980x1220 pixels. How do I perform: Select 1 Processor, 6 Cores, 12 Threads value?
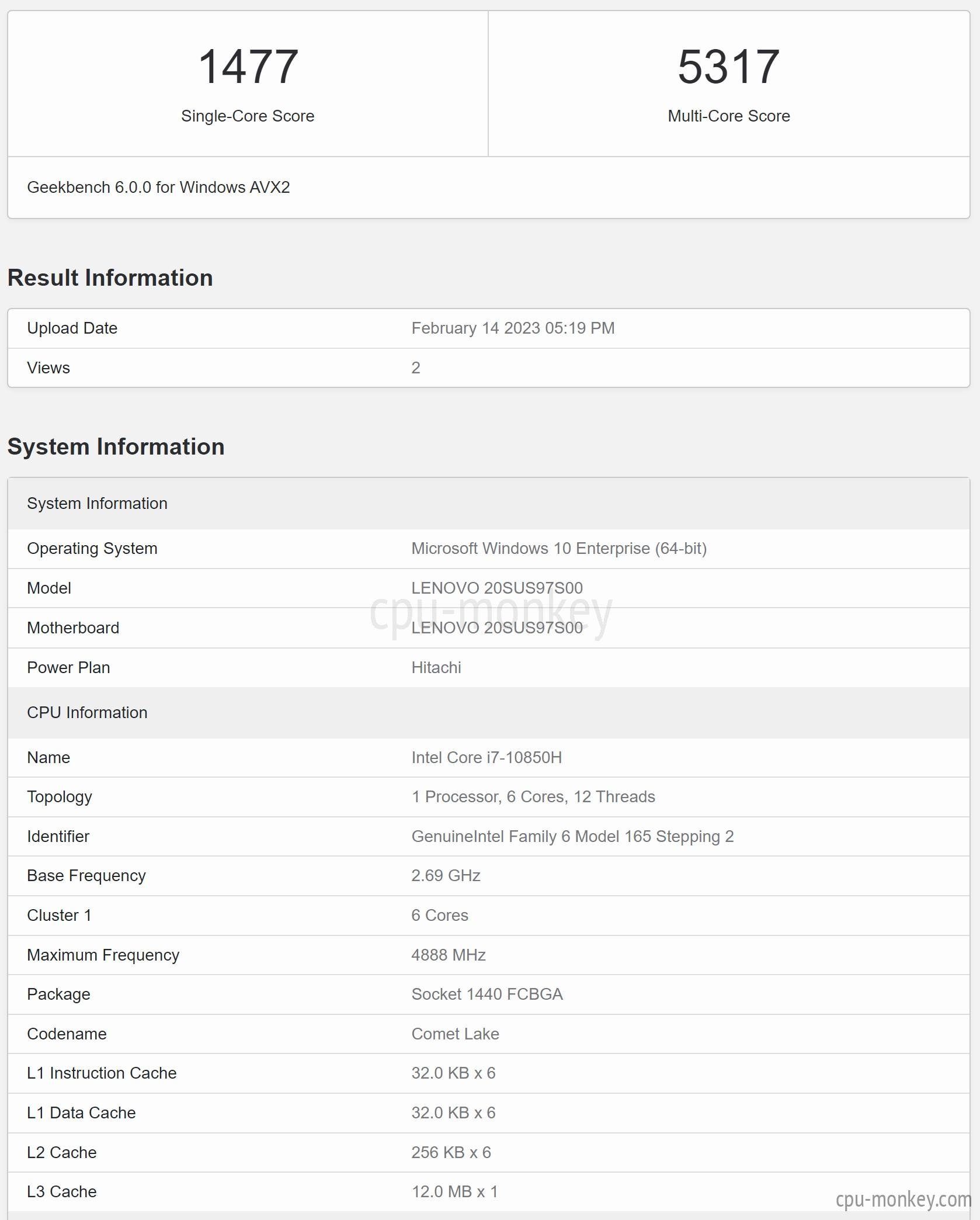[533, 797]
